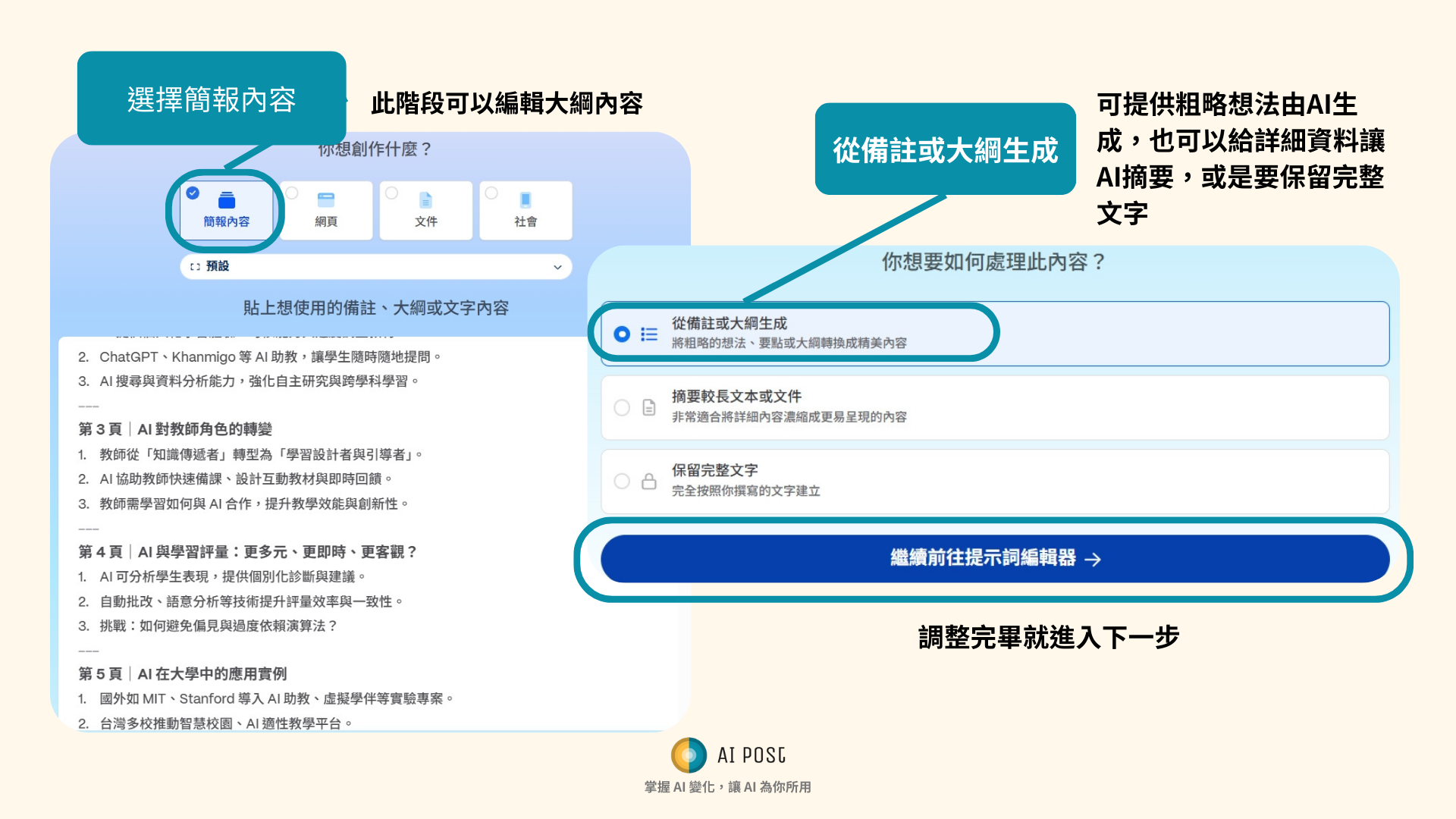Click the arrow on the continue button
This screenshot has height=819, width=1456.
tap(1093, 560)
